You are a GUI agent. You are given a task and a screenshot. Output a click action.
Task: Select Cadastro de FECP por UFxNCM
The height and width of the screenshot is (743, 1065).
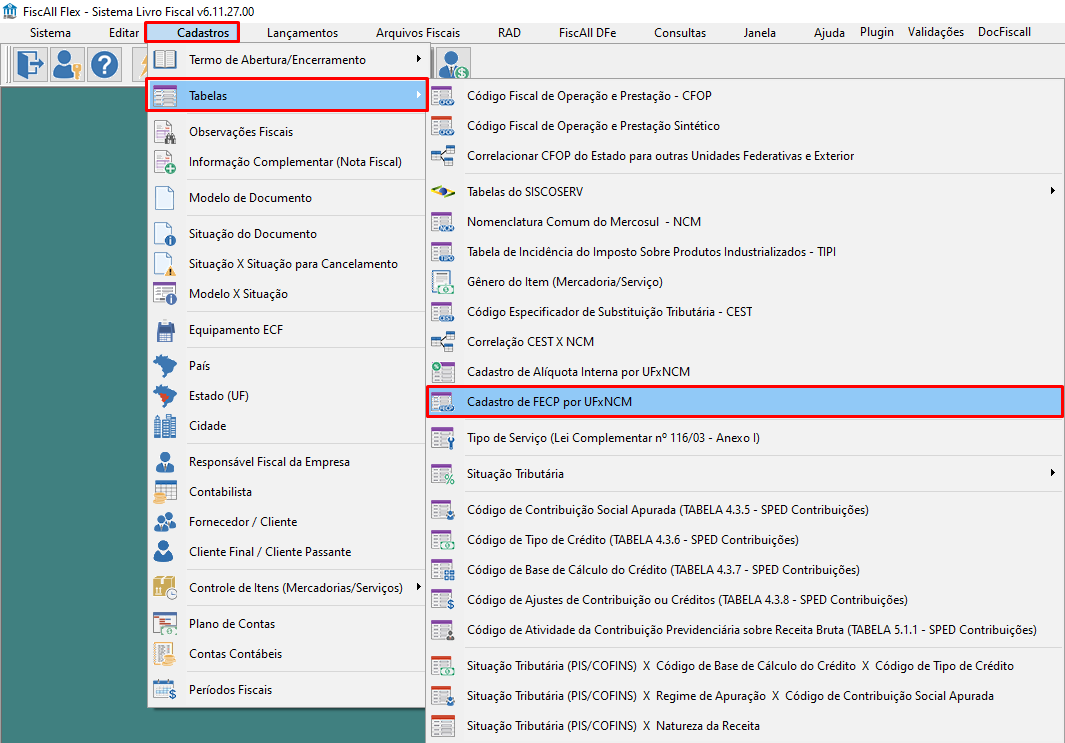[744, 401]
